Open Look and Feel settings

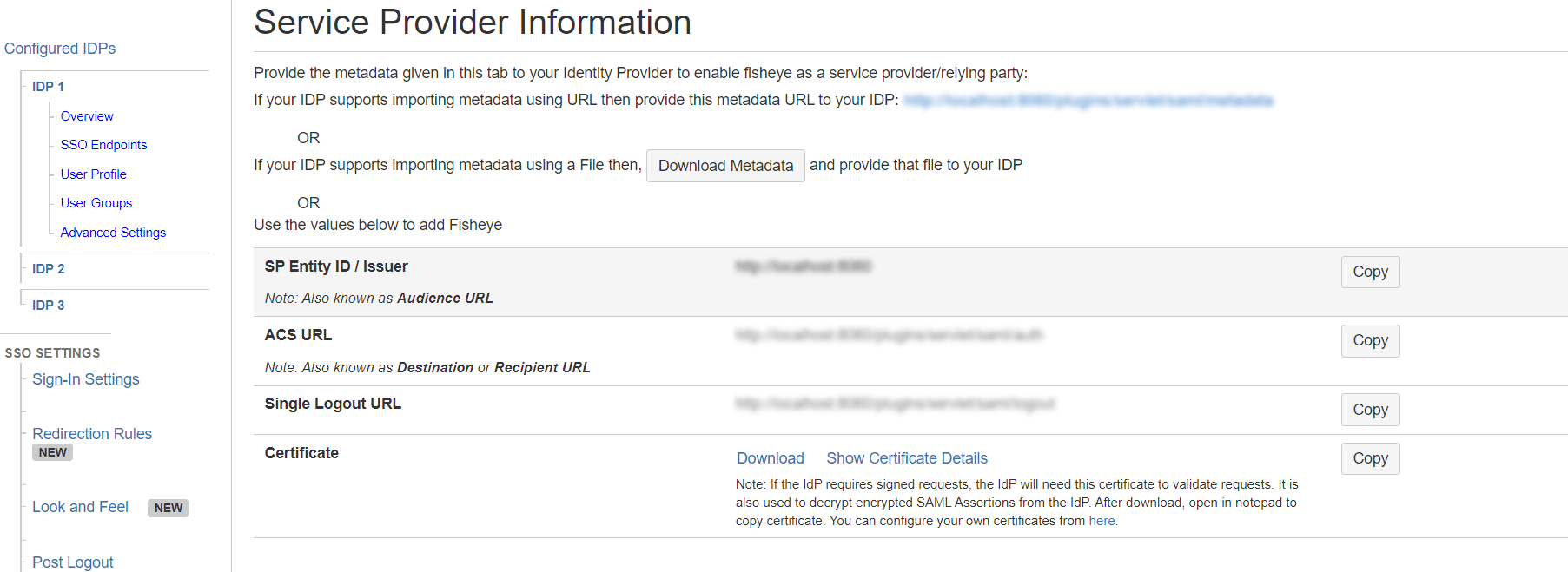click(80, 507)
